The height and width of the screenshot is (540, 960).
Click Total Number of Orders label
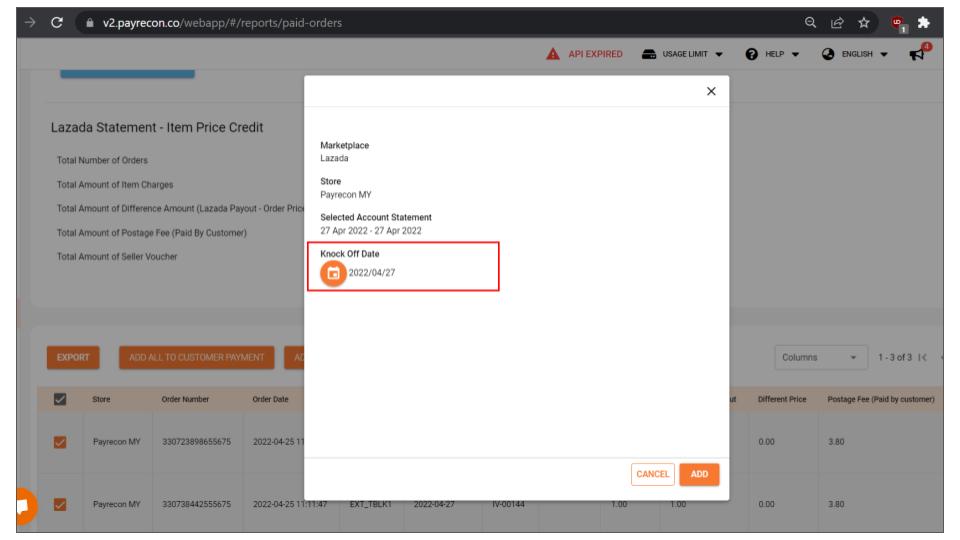[x=102, y=160]
